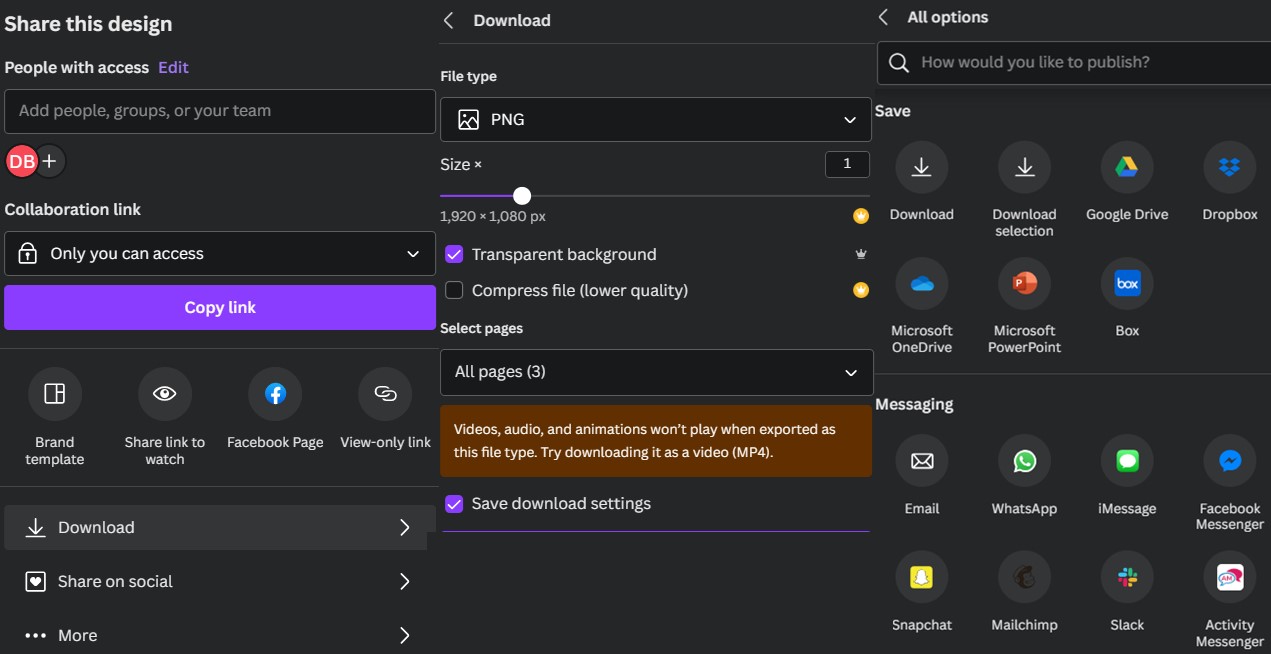Image resolution: width=1271 pixels, height=654 pixels.
Task: Uncheck Save download settings
Action: (454, 504)
